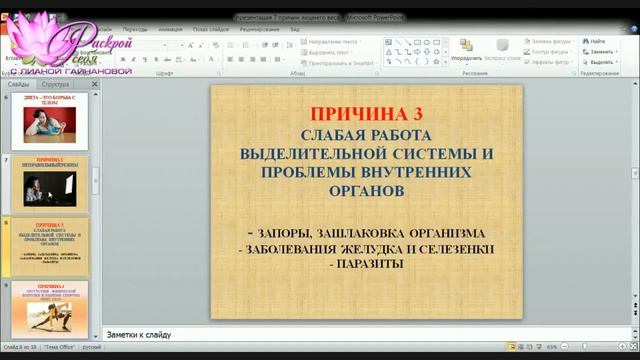Pick the arrow line shape
The width and height of the screenshot is (640, 360).
coord(407,42)
